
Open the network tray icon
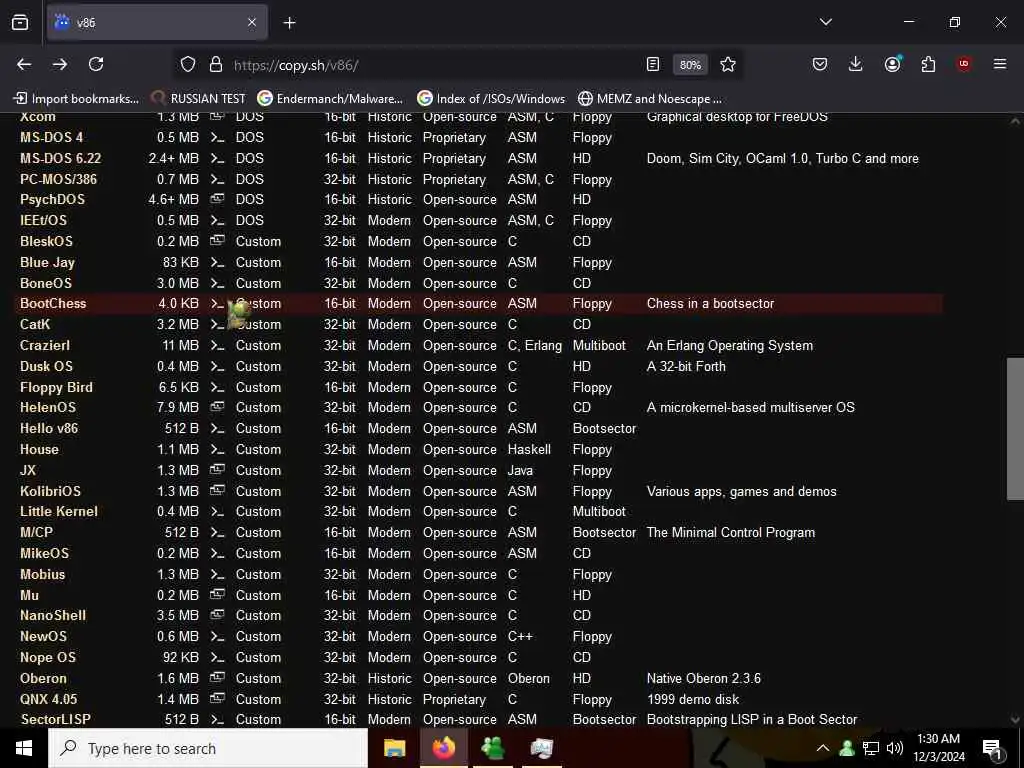[x=871, y=748]
